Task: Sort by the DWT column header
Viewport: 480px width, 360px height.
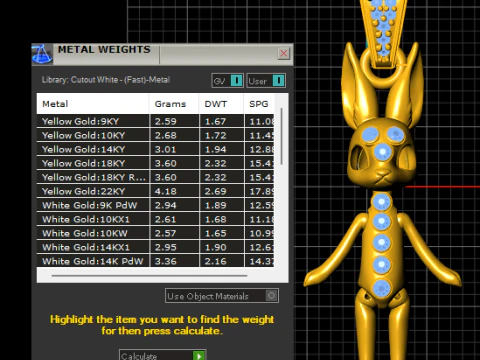Action: (x=221, y=104)
